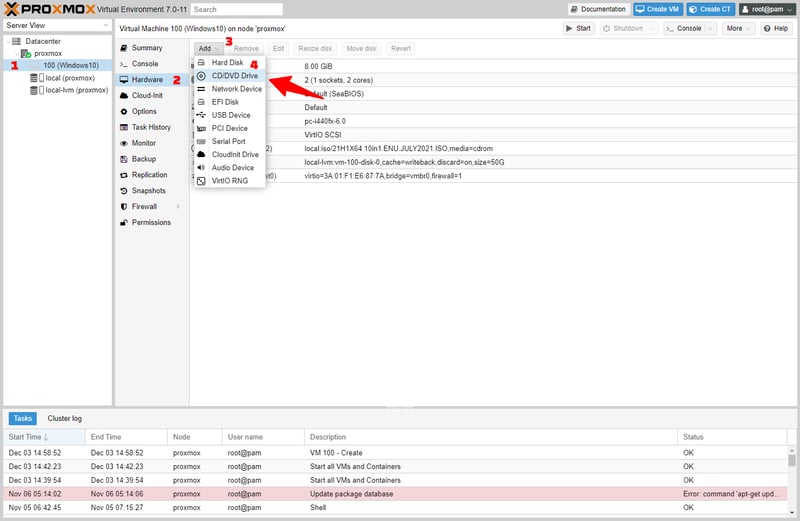This screenshot has height=521, width=800.
Task: Open the Add hardware dropdown
Action: [x=209, y=48]
